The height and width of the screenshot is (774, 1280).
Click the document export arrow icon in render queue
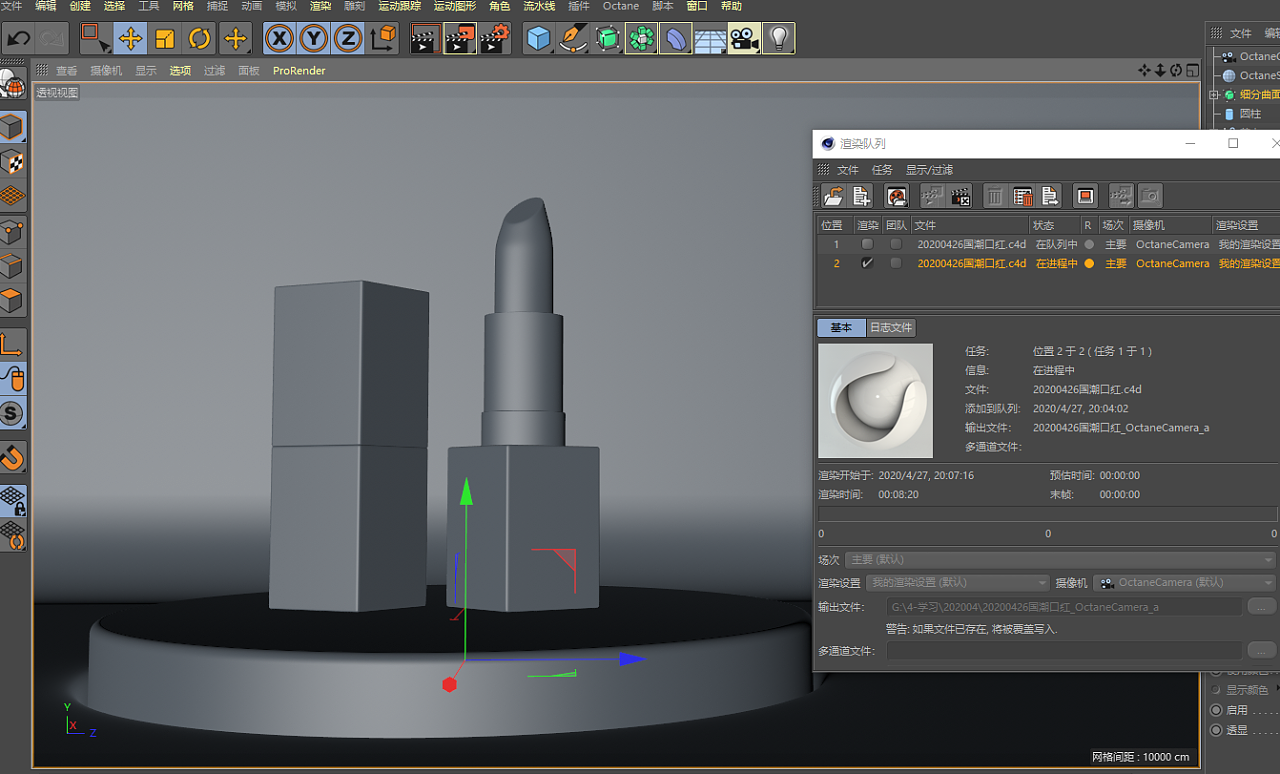click(x=1050, y=196)
